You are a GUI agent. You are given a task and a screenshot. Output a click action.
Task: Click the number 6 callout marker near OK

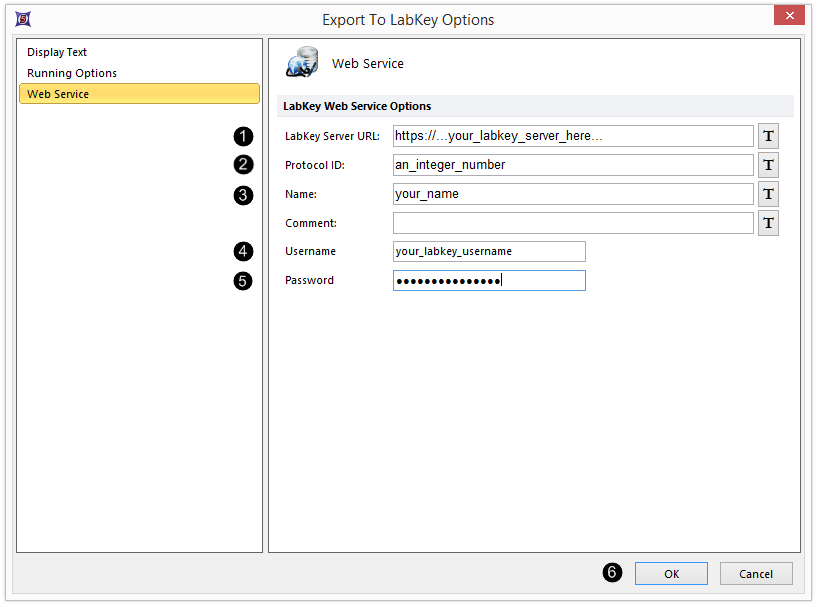click(612, 573)
